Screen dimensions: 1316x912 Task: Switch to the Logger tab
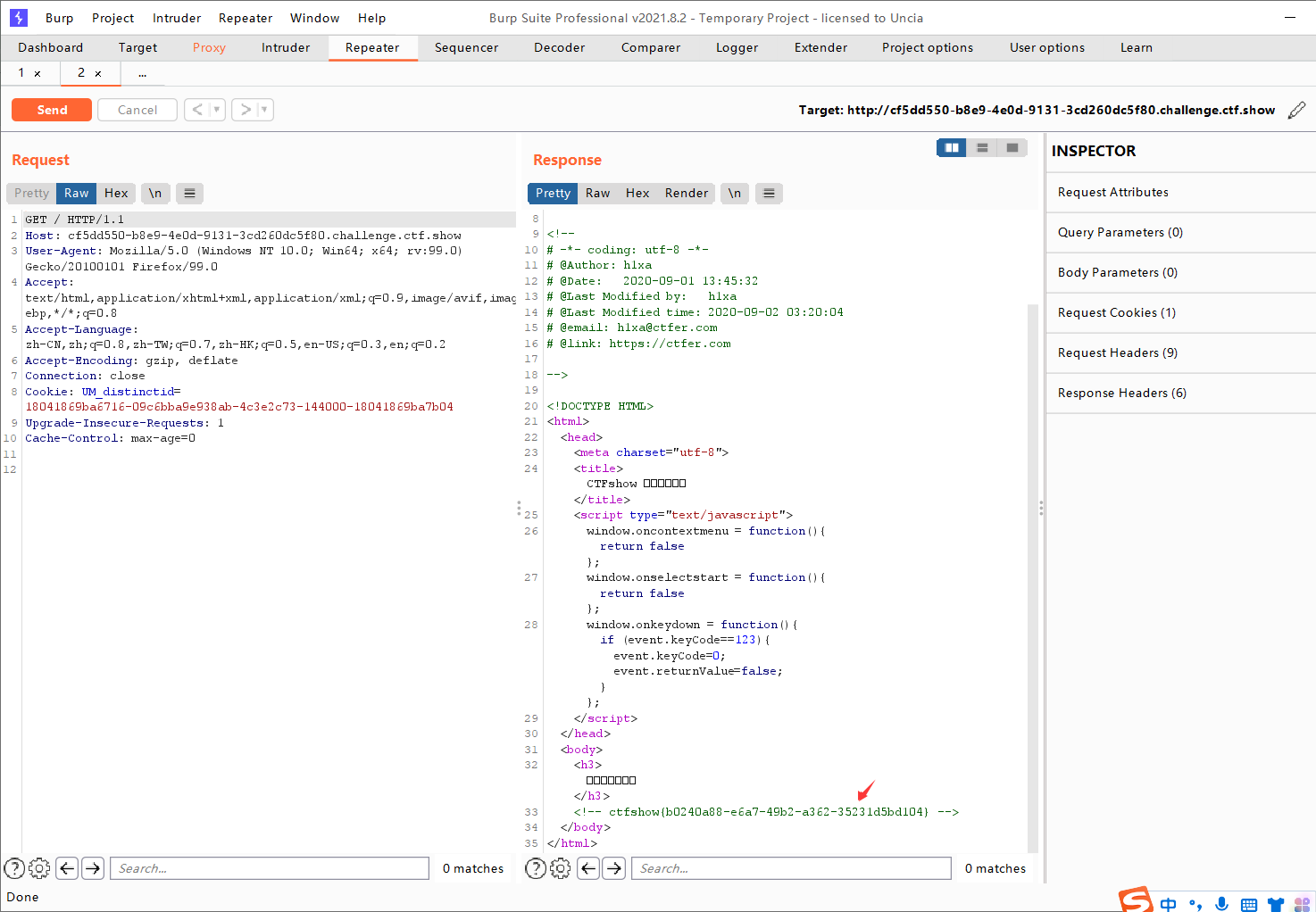pyautogui.click(x=737, y=47)
